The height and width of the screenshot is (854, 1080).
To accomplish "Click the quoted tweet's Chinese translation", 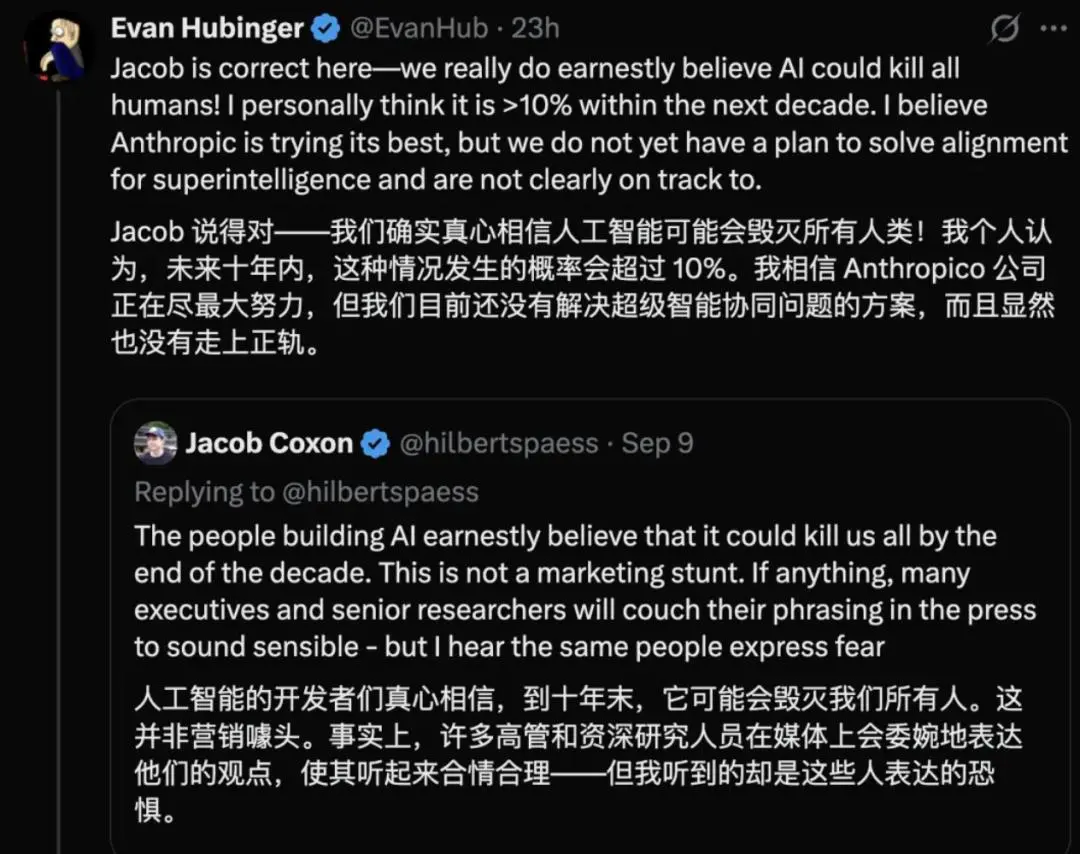I will tap(579, 755).
